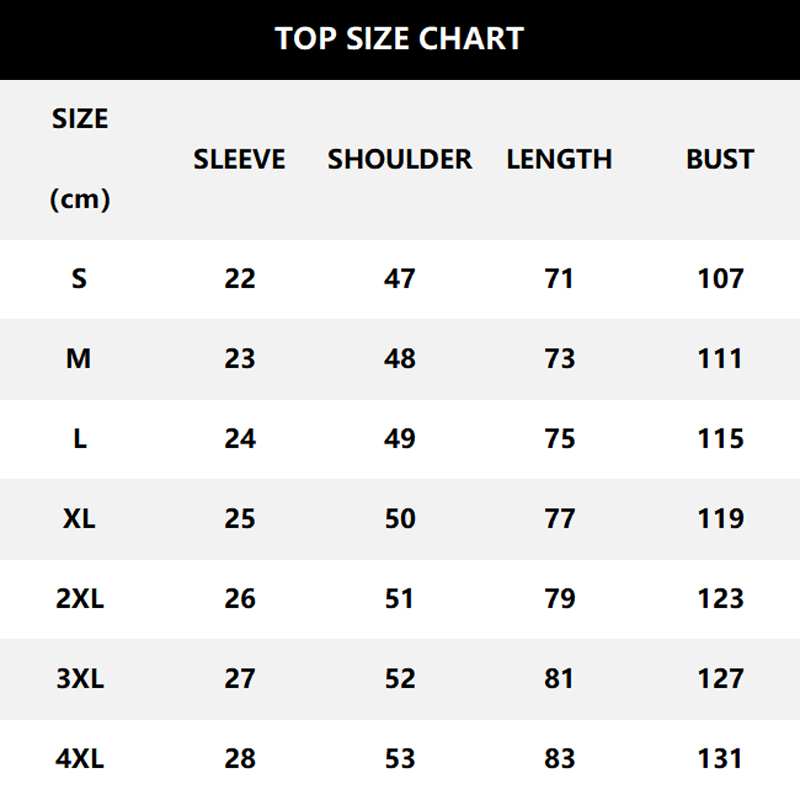The width and height of the screenshot is (800, 800).
Task: Select the shoulder value 50
Action: coord(399,519)
